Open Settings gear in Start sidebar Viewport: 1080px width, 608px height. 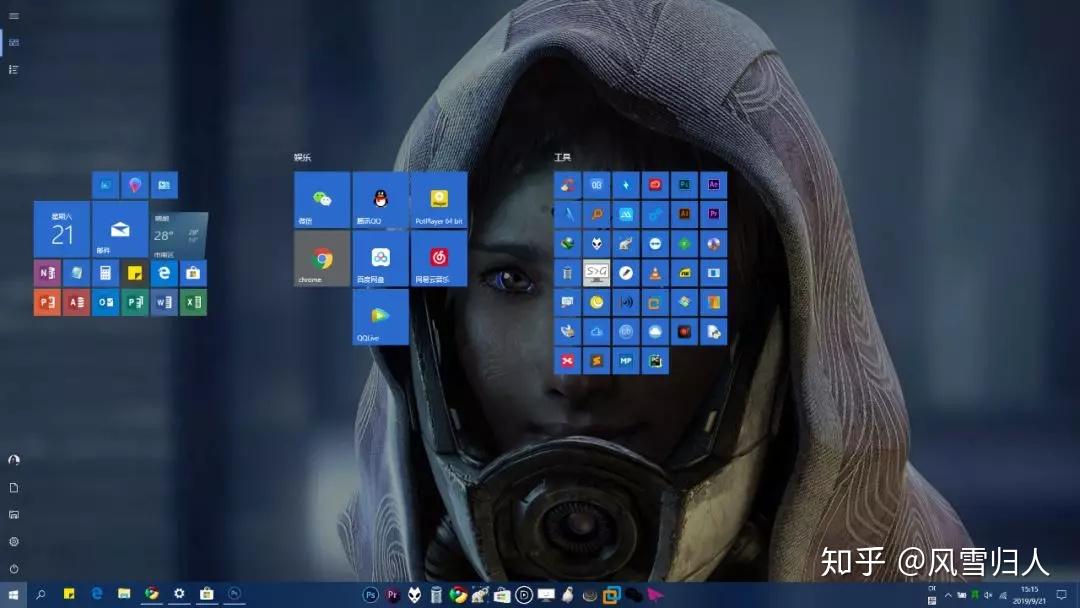click(14, 542)
